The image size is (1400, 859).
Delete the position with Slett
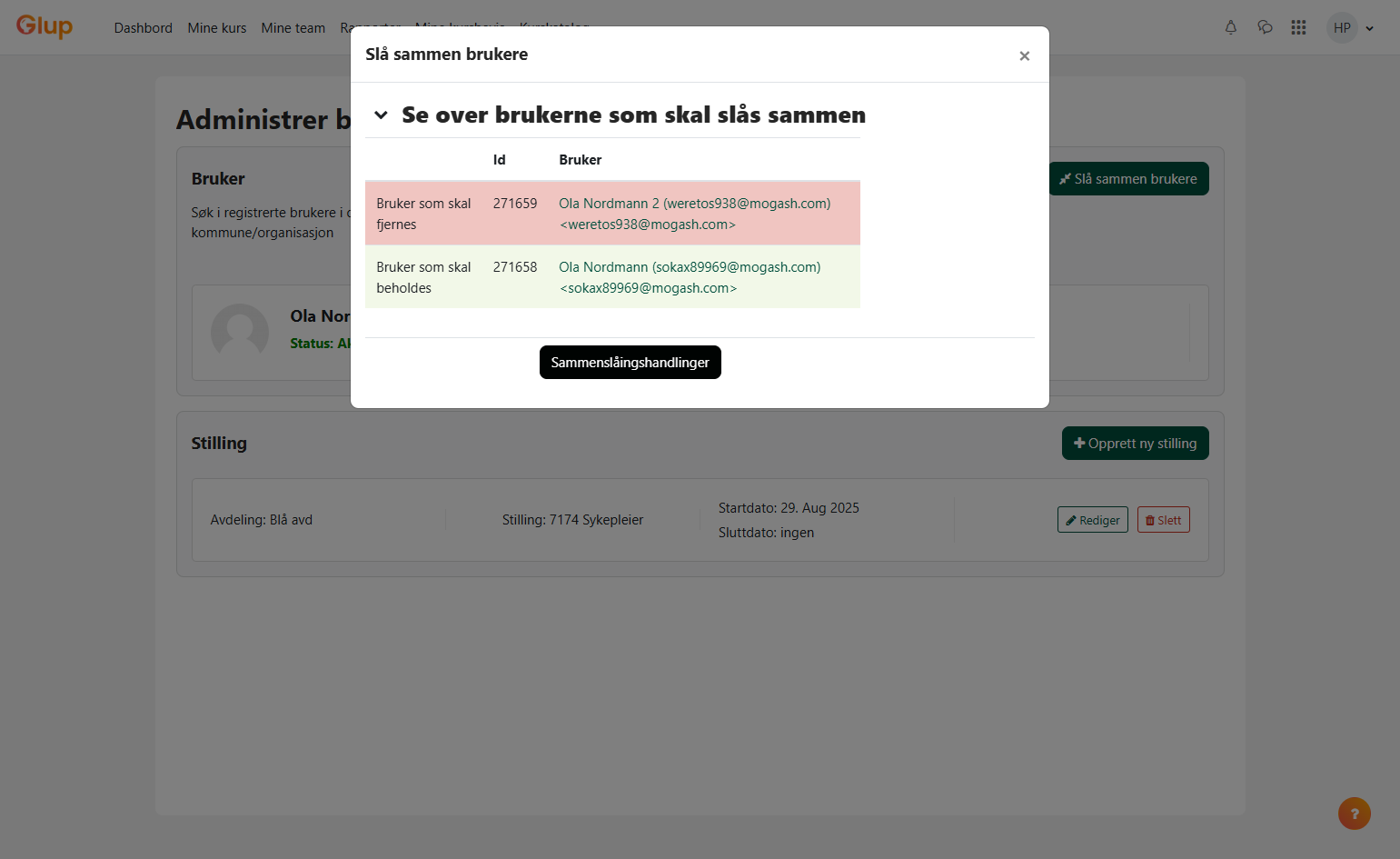pyautogui.click(x=1164, y=520)
